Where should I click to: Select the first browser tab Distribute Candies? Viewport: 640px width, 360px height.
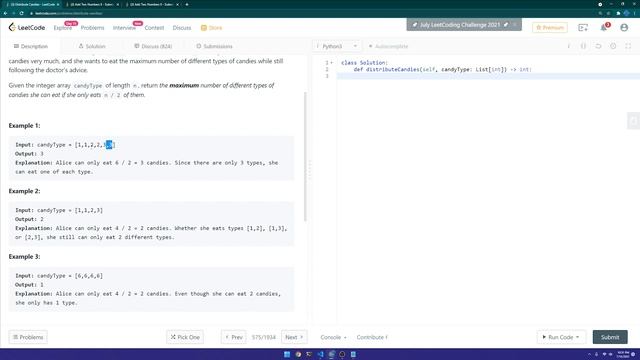pos(33,4)
